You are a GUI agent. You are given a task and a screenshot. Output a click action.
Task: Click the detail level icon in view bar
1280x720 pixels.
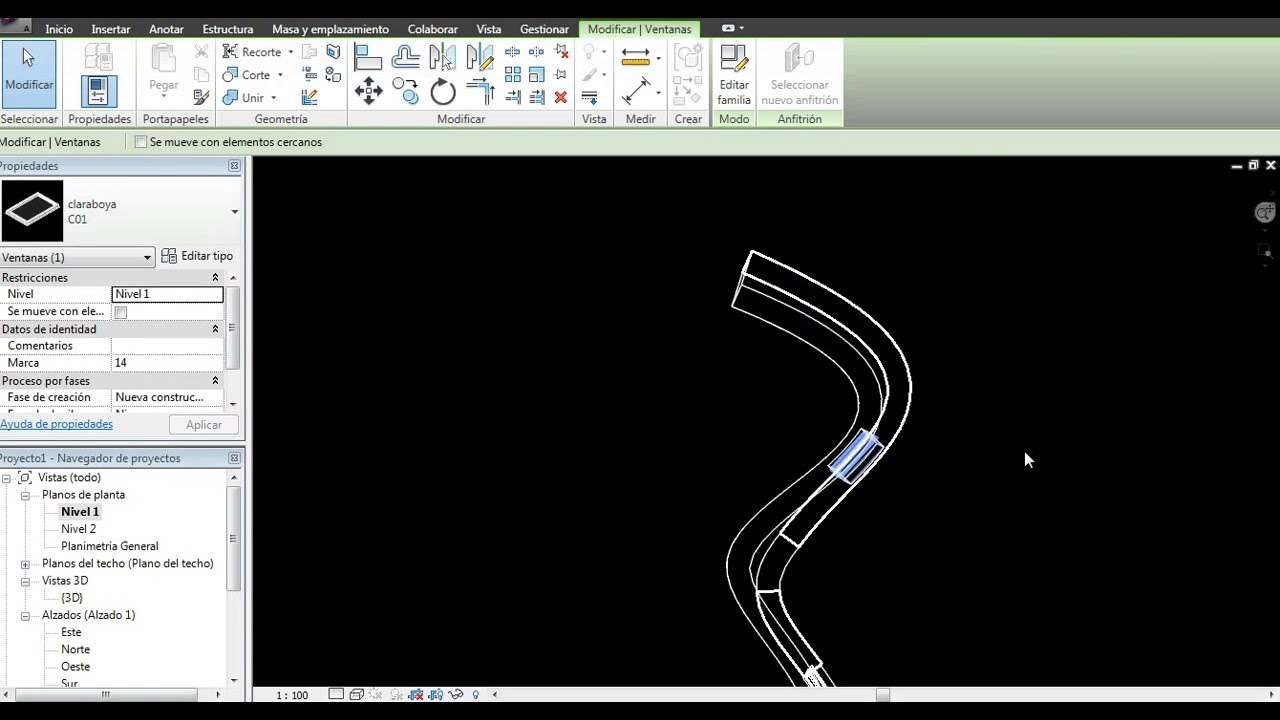click(x=336, y=694)
